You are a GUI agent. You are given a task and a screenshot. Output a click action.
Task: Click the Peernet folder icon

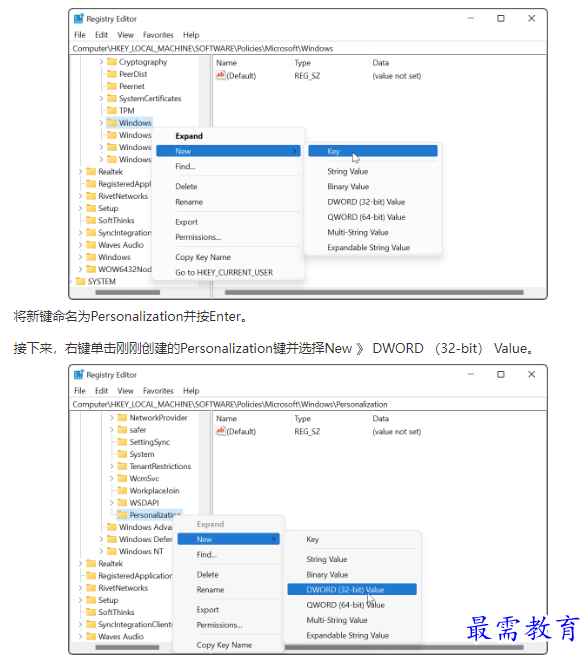[x=112, y=86]
